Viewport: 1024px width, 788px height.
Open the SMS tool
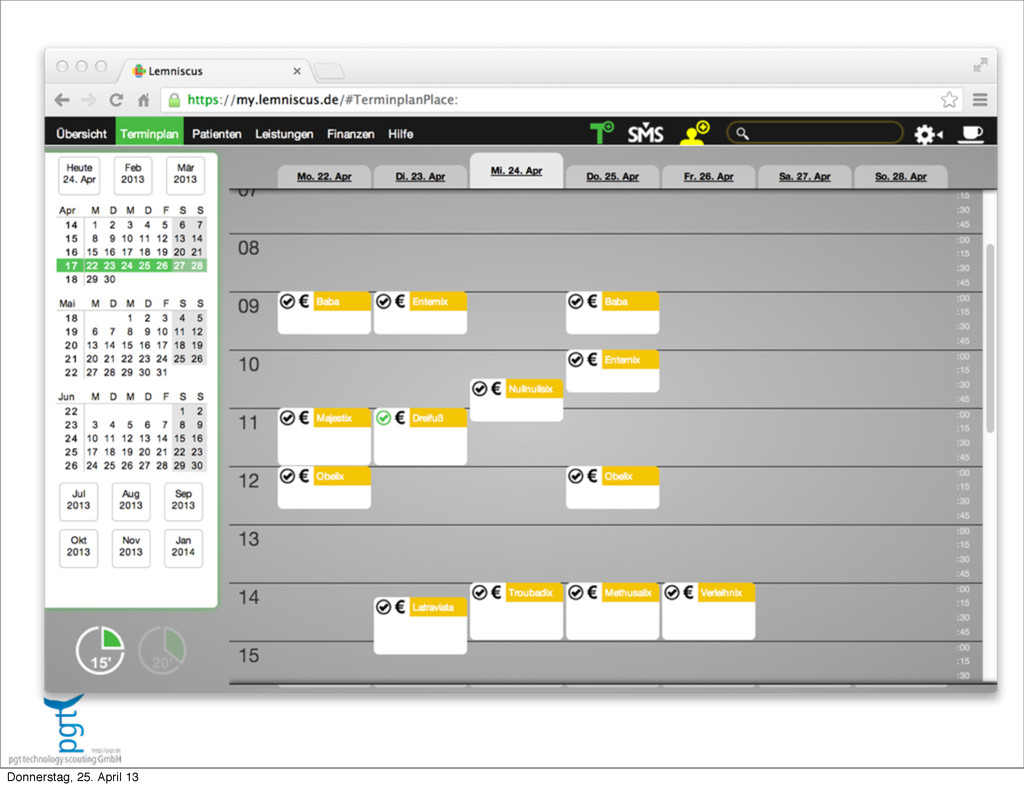tap(645, 133)
